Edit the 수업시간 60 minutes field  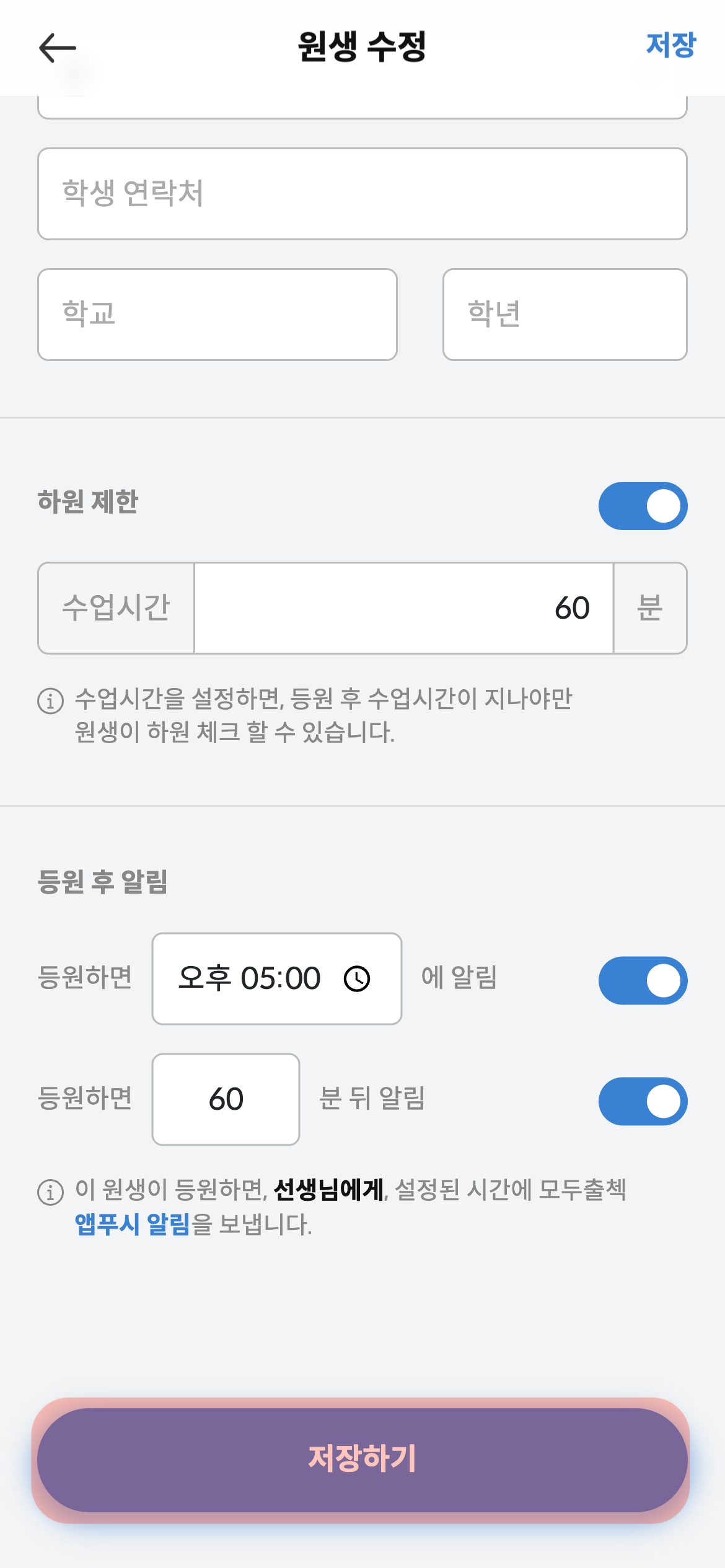coord(403,608)
